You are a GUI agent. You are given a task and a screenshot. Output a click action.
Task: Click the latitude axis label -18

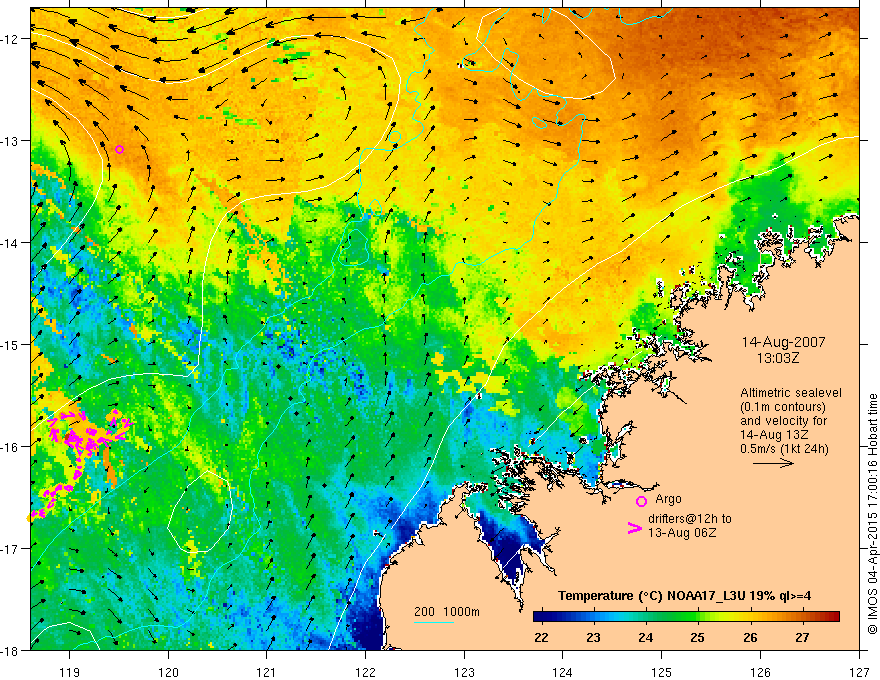coord(10,650)
